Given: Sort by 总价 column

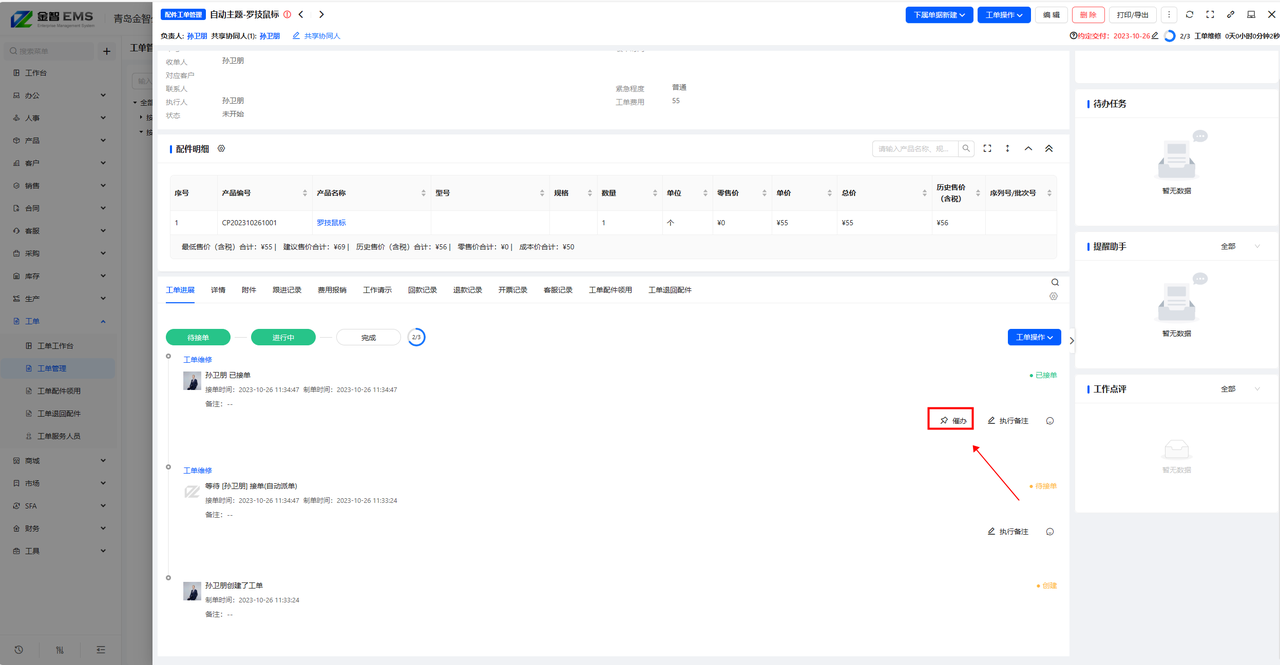Looking at the screenshot, I should click(x=925, y=193).
